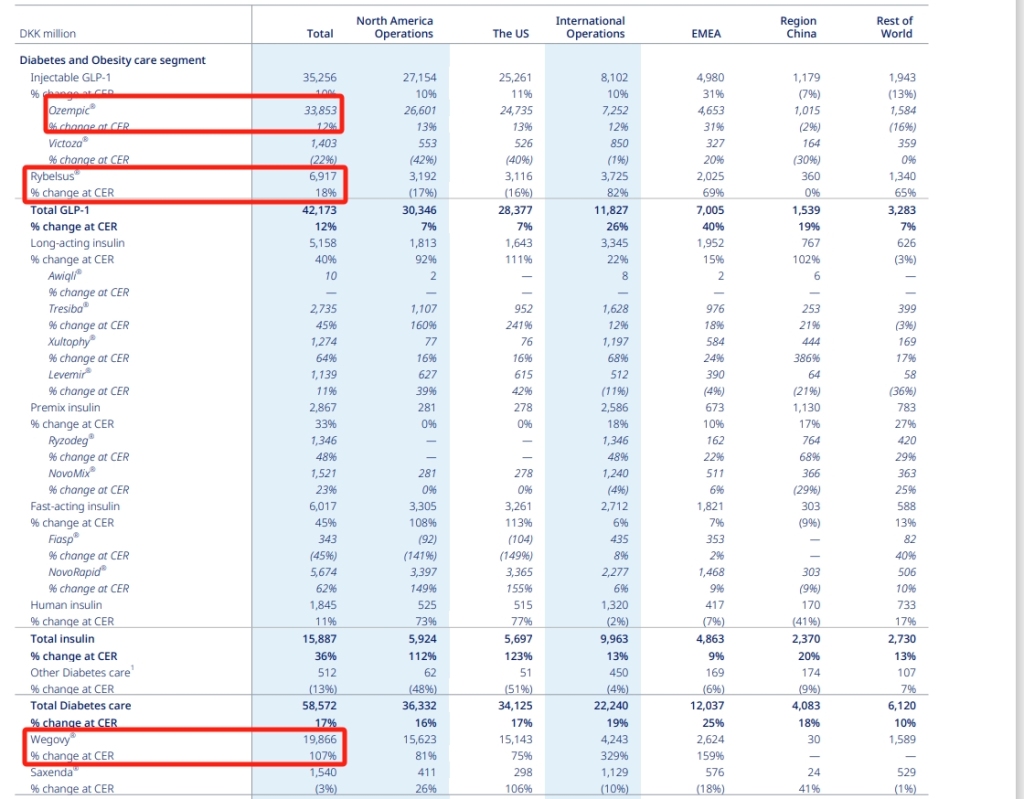Select Ozempic total value 33,853
The width and height of the screenshot is (1024, 799).
319,110
